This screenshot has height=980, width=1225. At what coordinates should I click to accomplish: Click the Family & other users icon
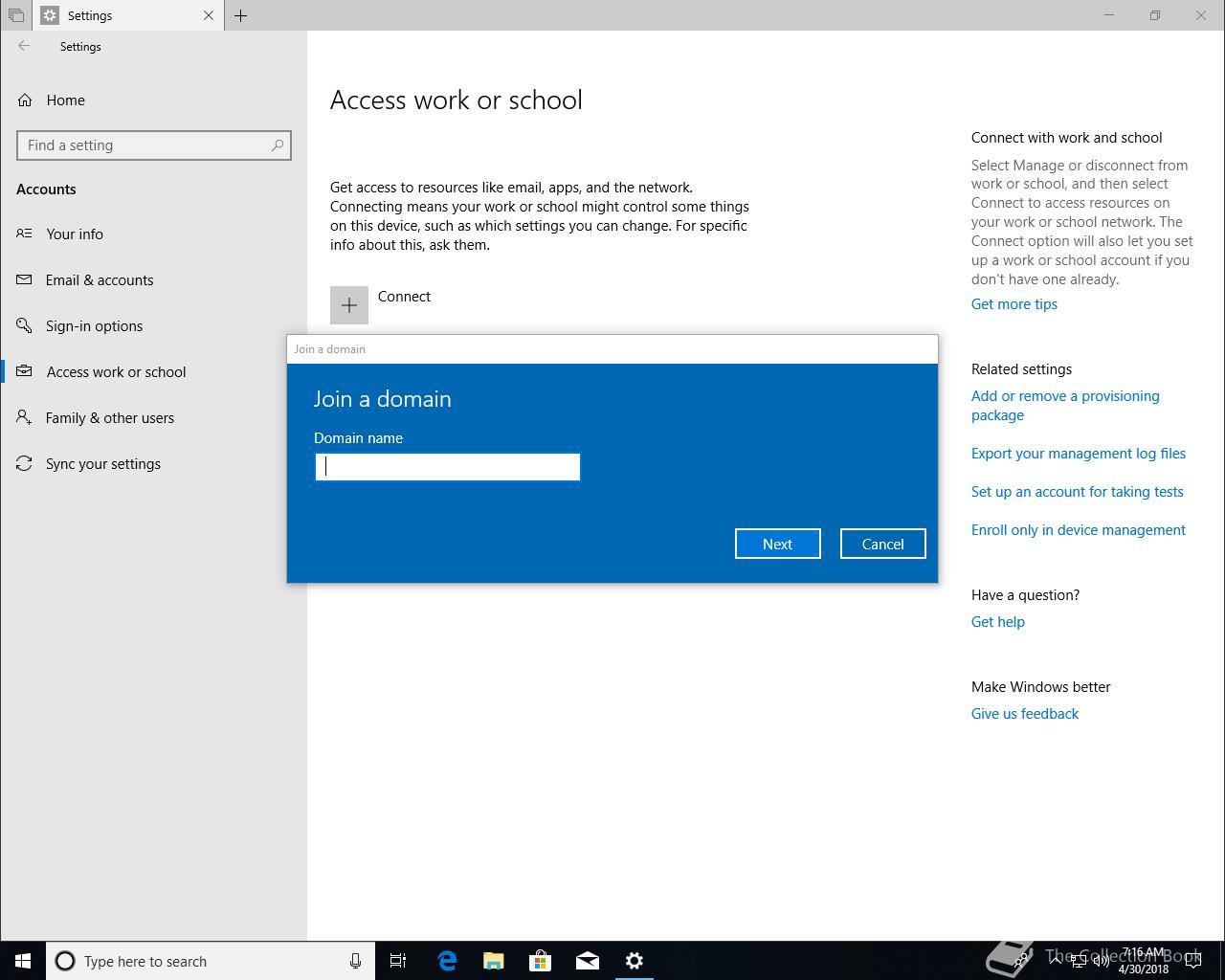tap(25, 417)
